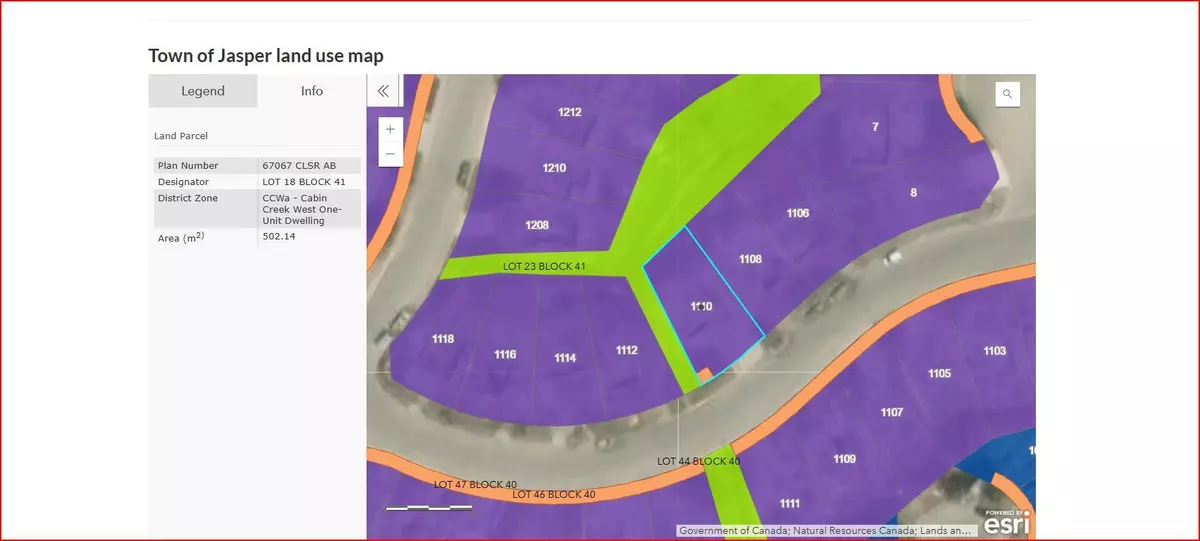Zoom out on the map

click(390, 154)
